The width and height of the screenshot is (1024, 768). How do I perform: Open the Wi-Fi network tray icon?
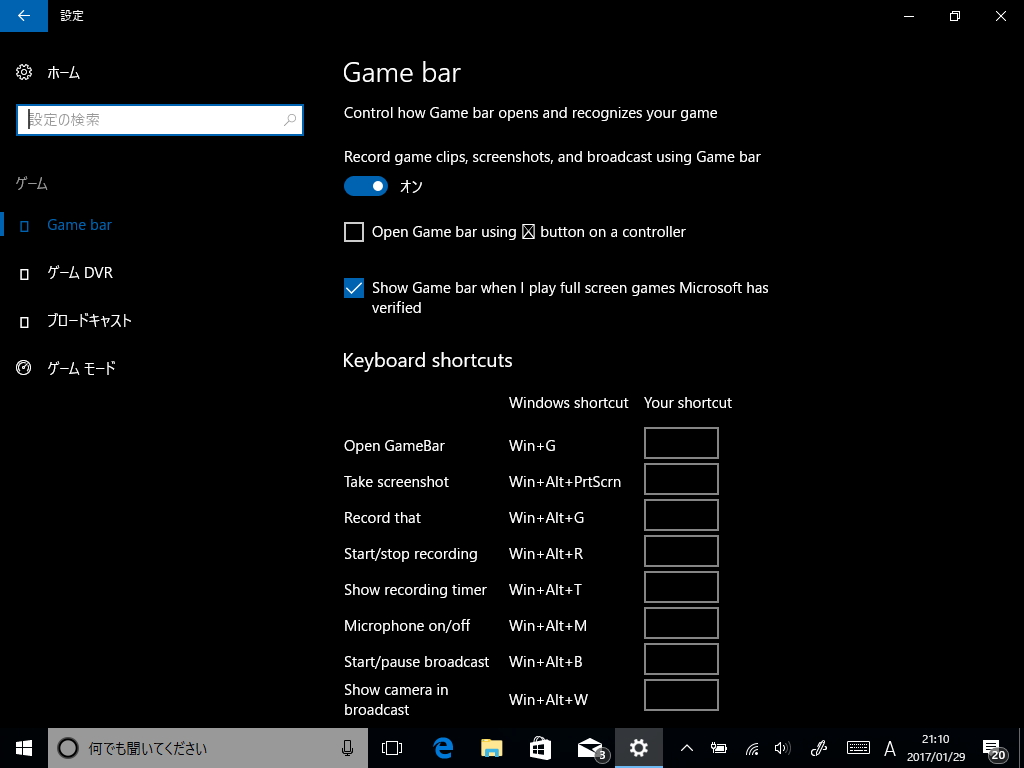[x=752, y=748]
